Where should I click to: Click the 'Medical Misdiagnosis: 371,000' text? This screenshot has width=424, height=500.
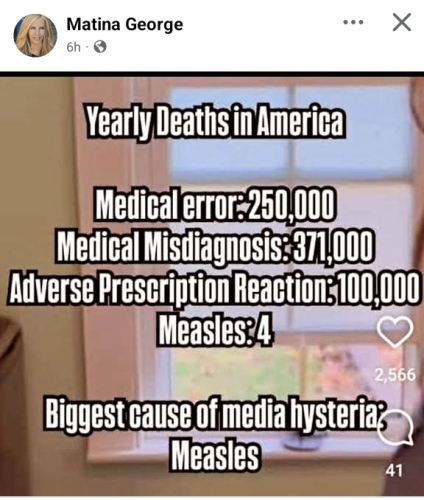point(214,246)
